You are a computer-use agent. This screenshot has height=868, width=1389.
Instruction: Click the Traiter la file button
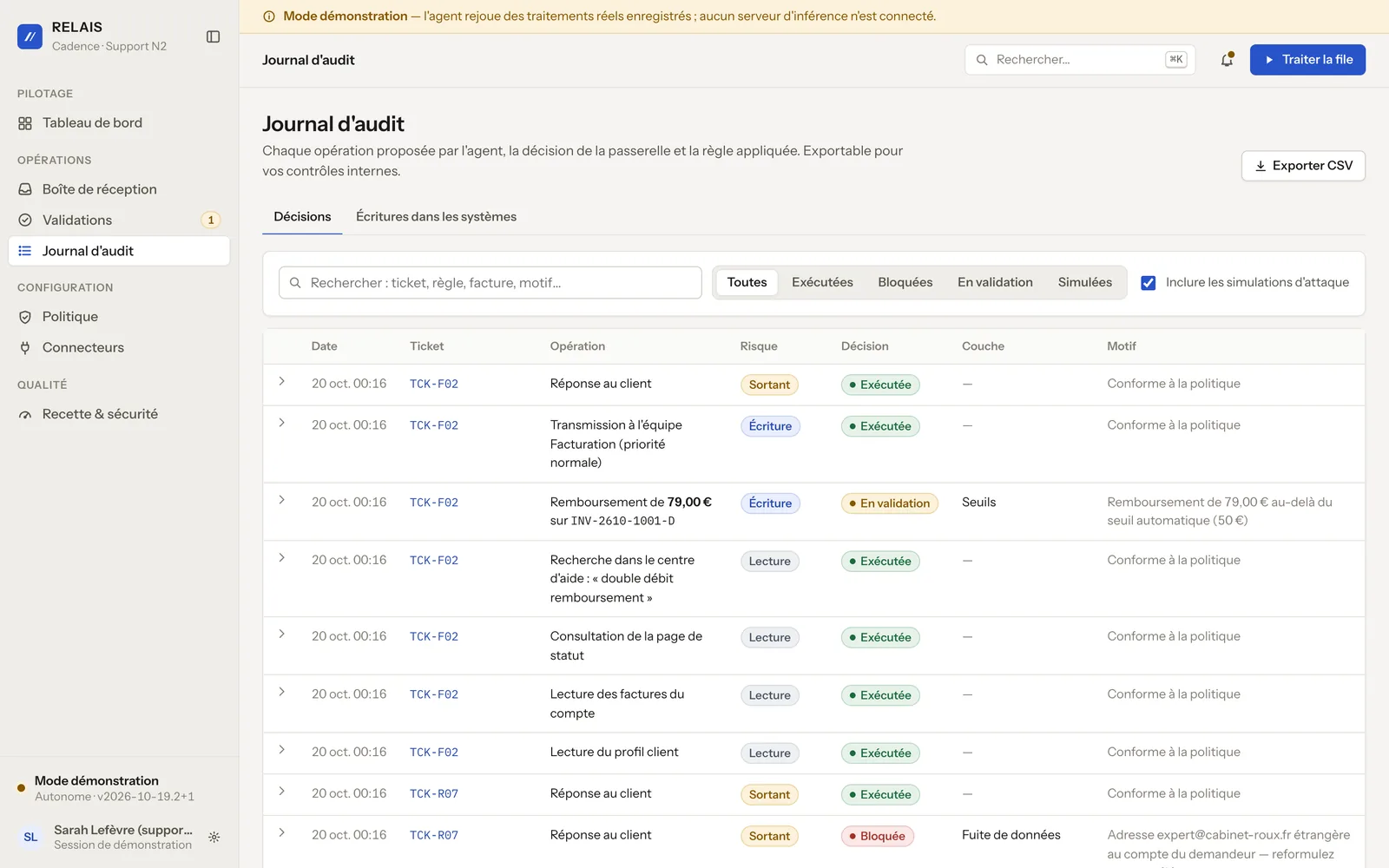tap(1307, 60)
